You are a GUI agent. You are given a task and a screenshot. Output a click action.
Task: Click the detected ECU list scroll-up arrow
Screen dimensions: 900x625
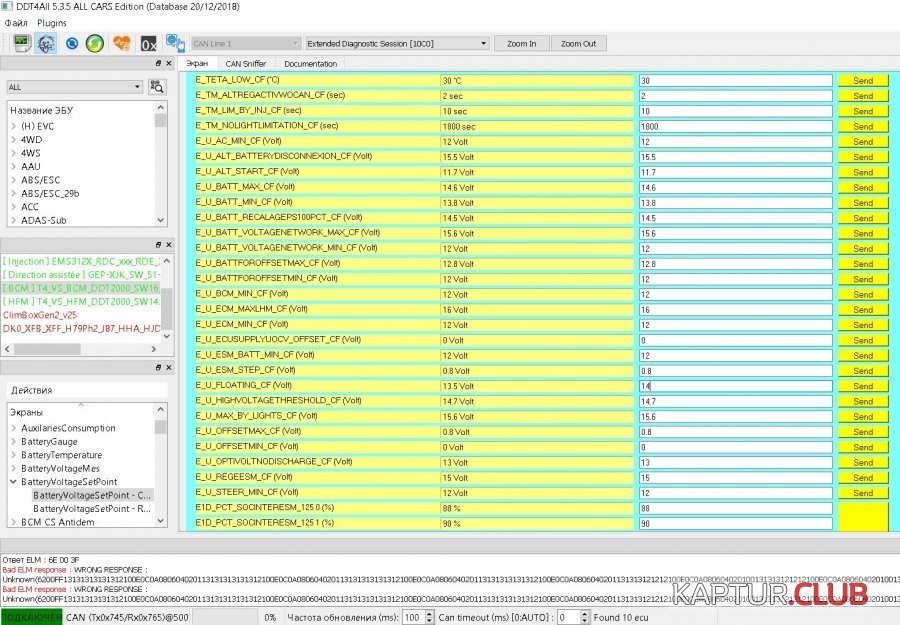pos(166,261)
